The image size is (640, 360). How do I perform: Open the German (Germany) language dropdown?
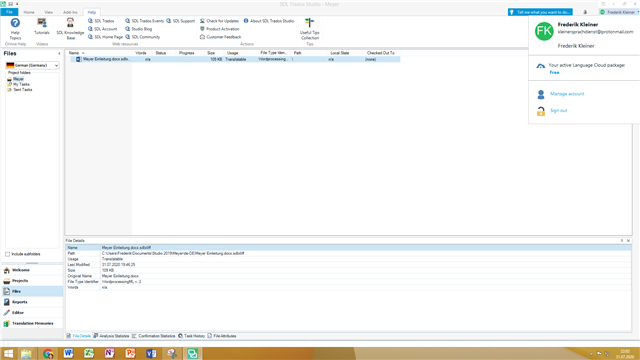pyautogui.click(x=32, y=65)
